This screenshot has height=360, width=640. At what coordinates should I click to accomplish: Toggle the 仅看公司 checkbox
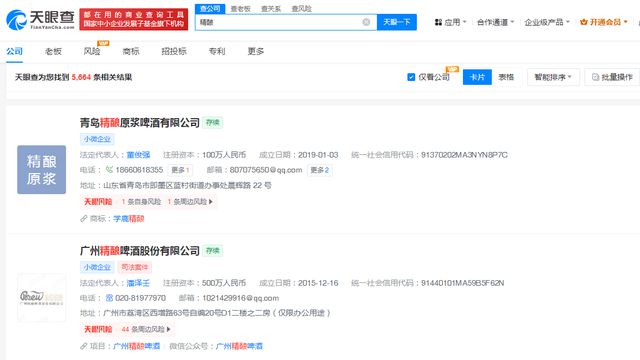coord(411,77)
